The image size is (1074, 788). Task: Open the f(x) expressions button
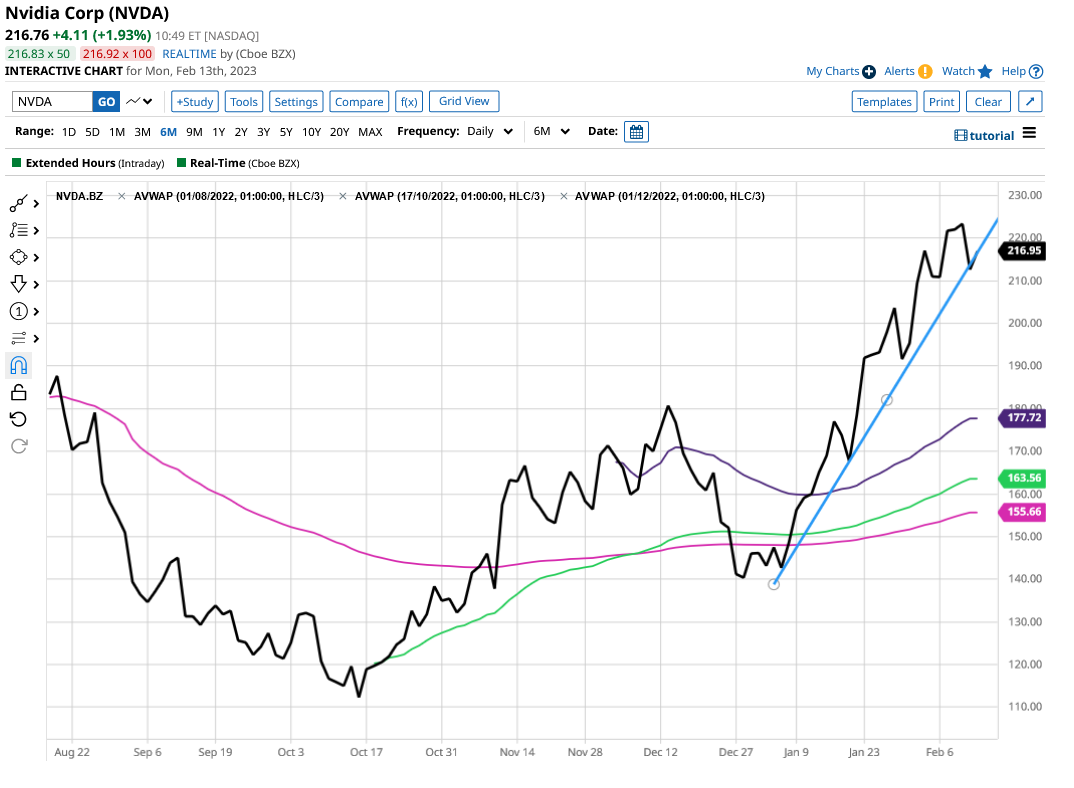[x=409, y=101]
